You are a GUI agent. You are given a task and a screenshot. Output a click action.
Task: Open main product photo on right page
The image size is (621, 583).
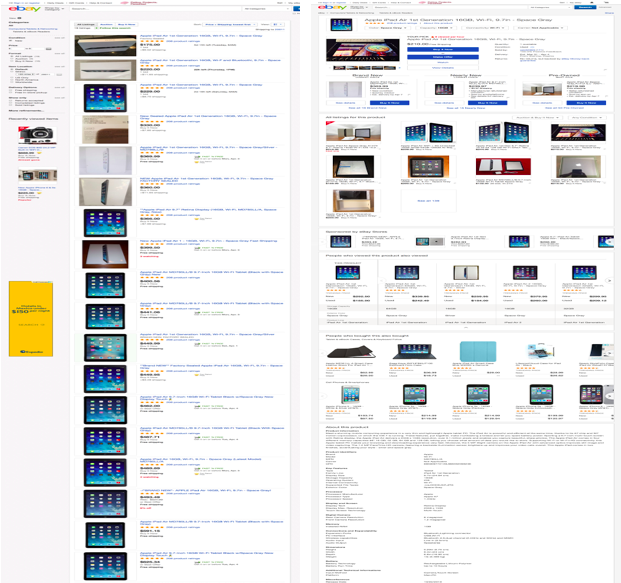pyautogui.click(x=363, y=50)
